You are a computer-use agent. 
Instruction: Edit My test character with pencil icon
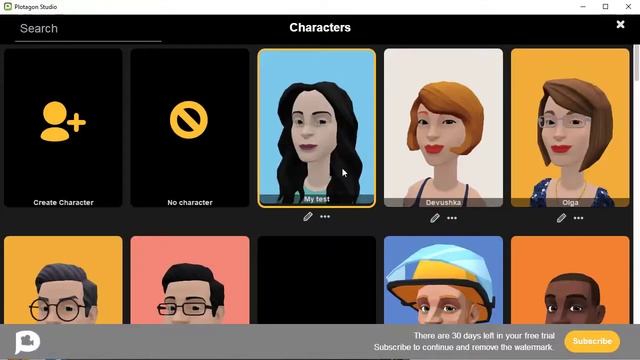[308, 217]
